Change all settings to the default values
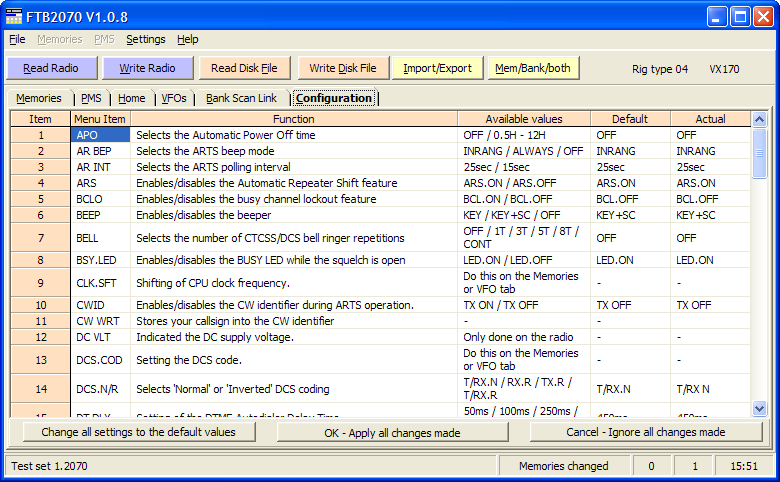This screenshot has height=482, width=780. coord(139,433)
